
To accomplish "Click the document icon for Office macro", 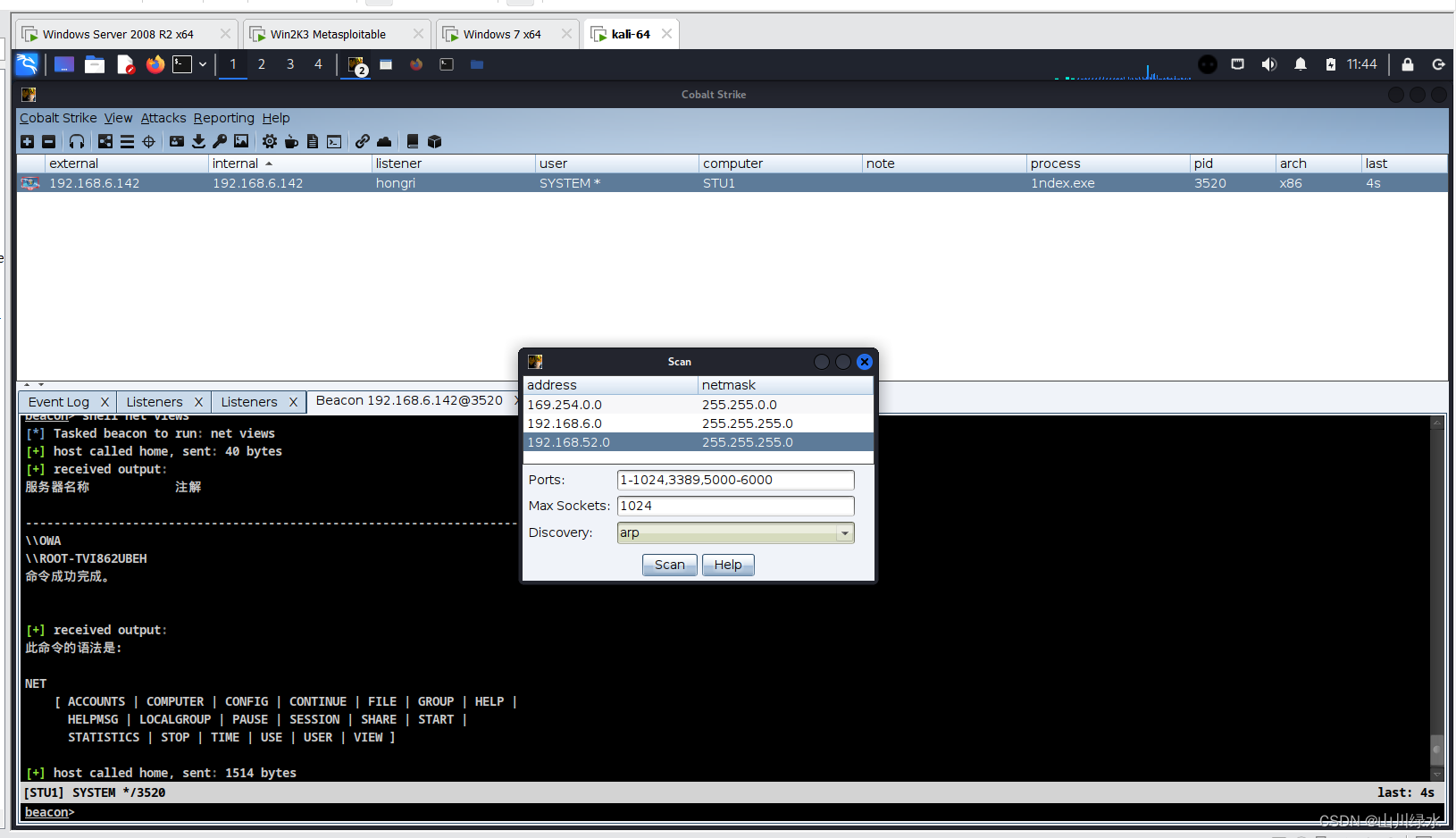I will pyautogui.click(x=313, y=141).
